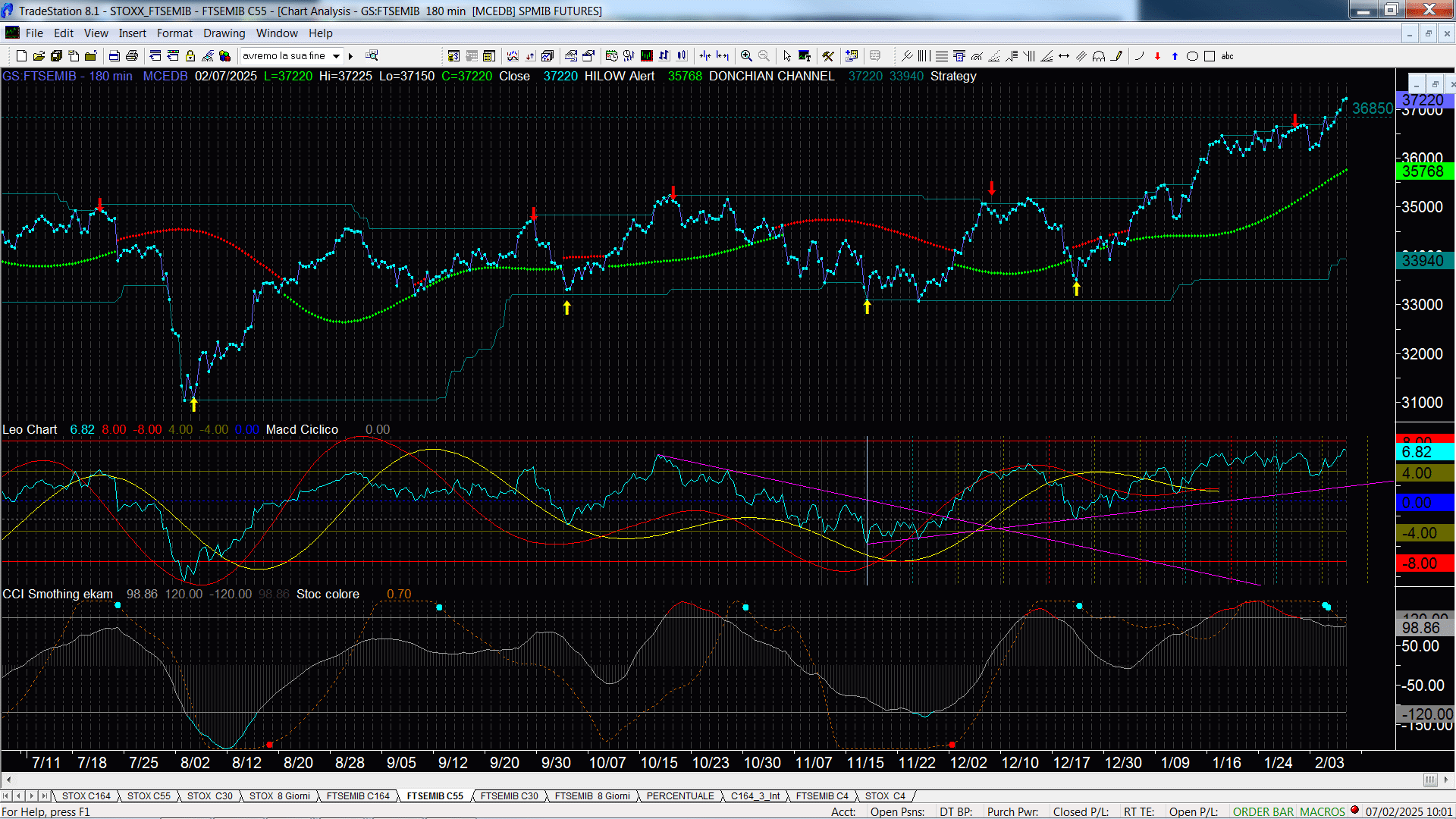The width and height of the screenshot is (1456, 819).
Task: Select the arc drawing tool
Action: coord(1139,56)
